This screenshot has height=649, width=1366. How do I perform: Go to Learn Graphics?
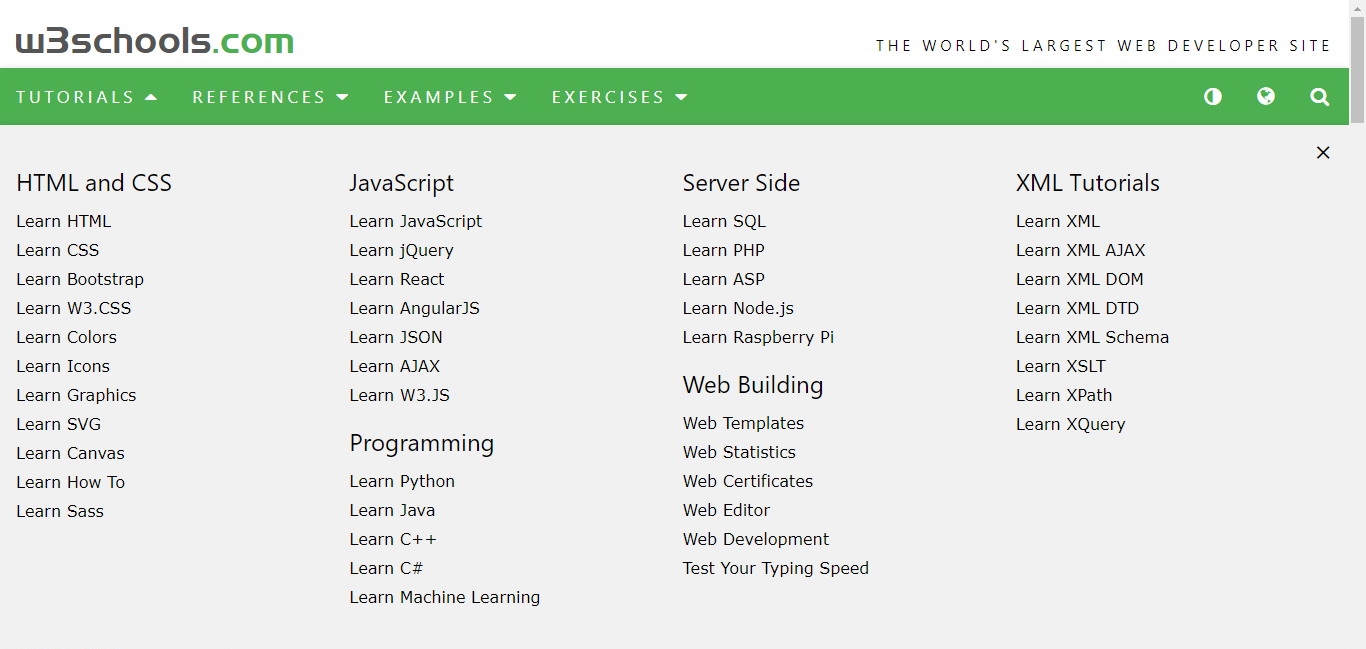[76, 395]
